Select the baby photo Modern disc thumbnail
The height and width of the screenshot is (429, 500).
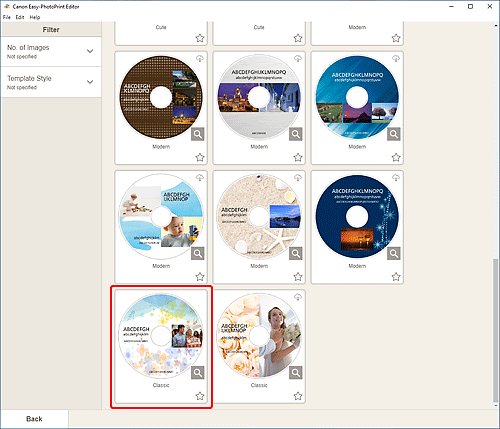[x=161, y=216]
